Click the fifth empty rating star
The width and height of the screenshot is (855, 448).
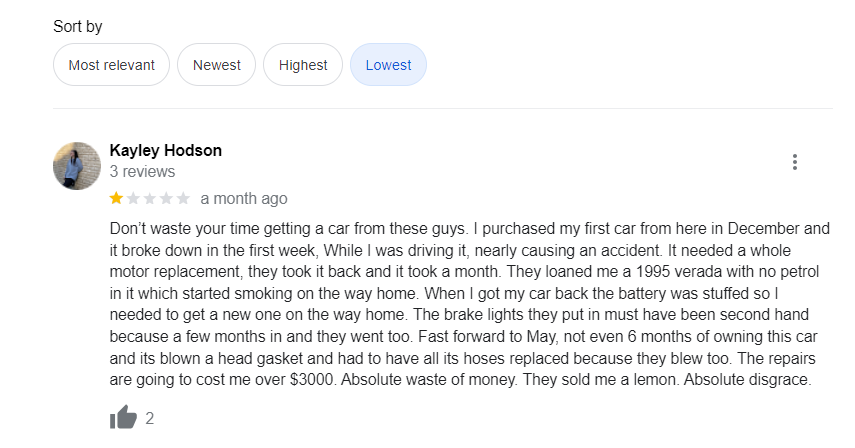pyautogui.click(x=183, y=198)
